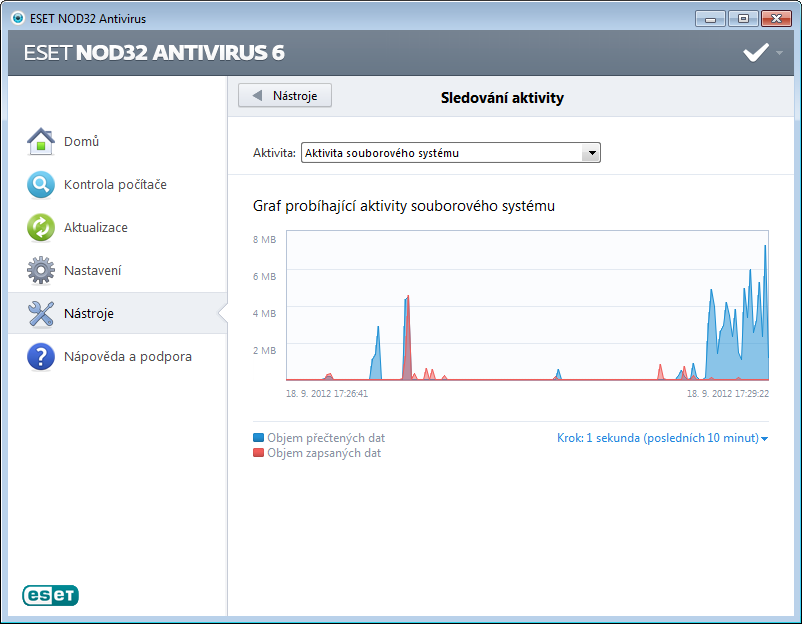Image resolution: width=802 pixels, height=624 pixels.
Task: Click the red Objem zapsaných dat swatch
Action: click(258, 453)
